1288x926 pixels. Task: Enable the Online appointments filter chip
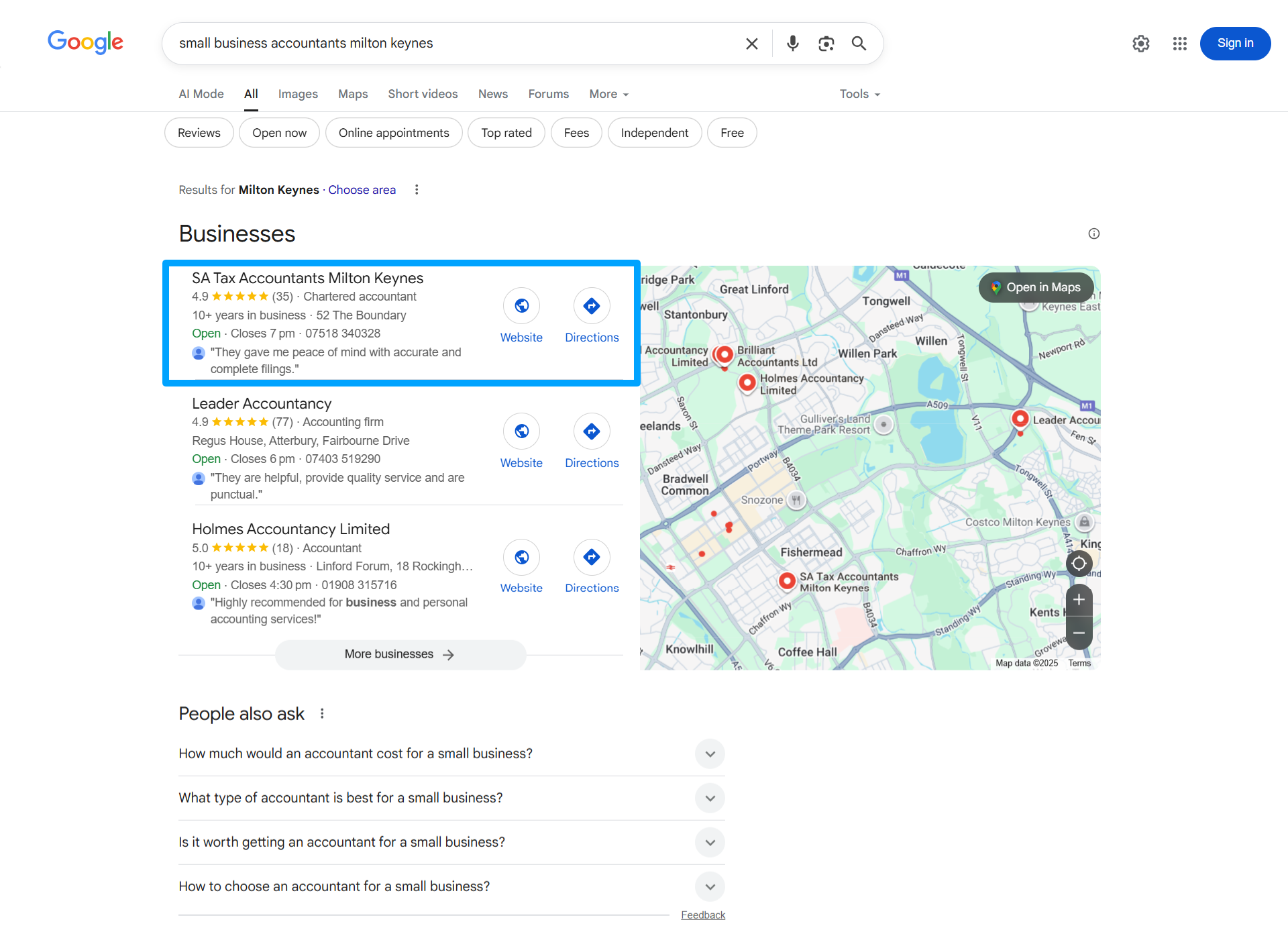tap(394, 133)
